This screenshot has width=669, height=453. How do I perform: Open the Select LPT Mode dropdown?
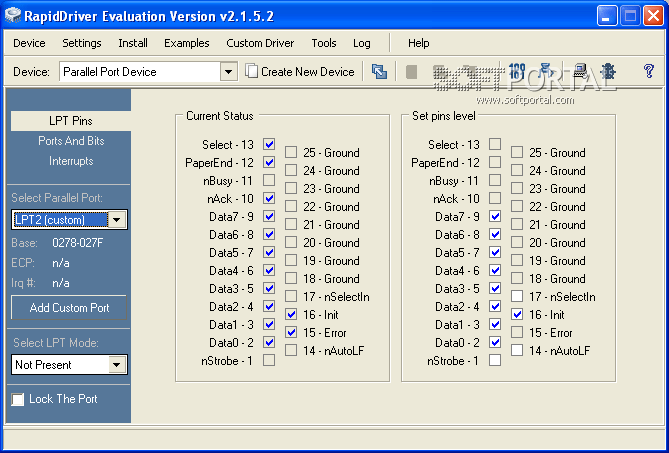point(116,365)
